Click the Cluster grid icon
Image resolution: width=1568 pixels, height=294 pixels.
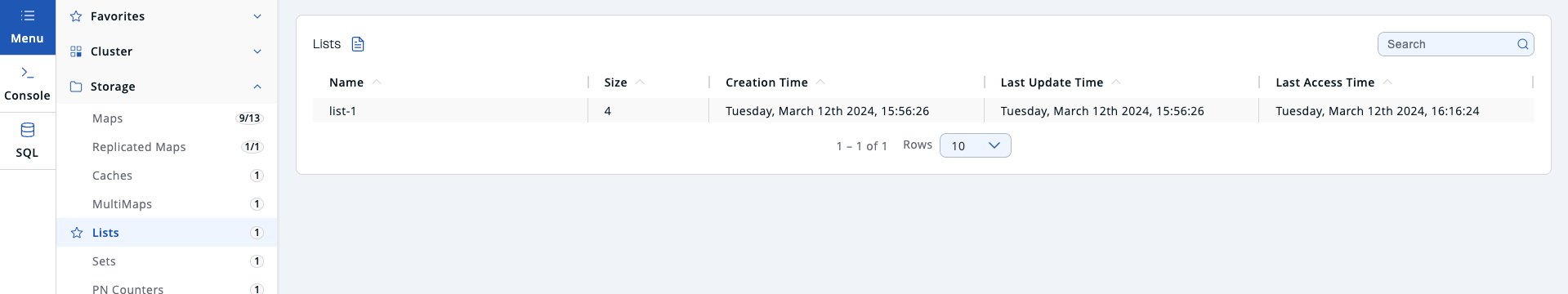76,51
